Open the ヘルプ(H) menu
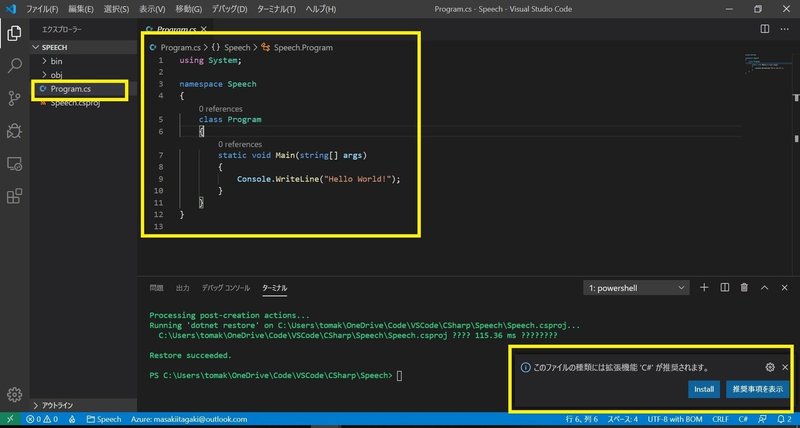The width and height of the screenshot is (800, 428). coord(320,9)
